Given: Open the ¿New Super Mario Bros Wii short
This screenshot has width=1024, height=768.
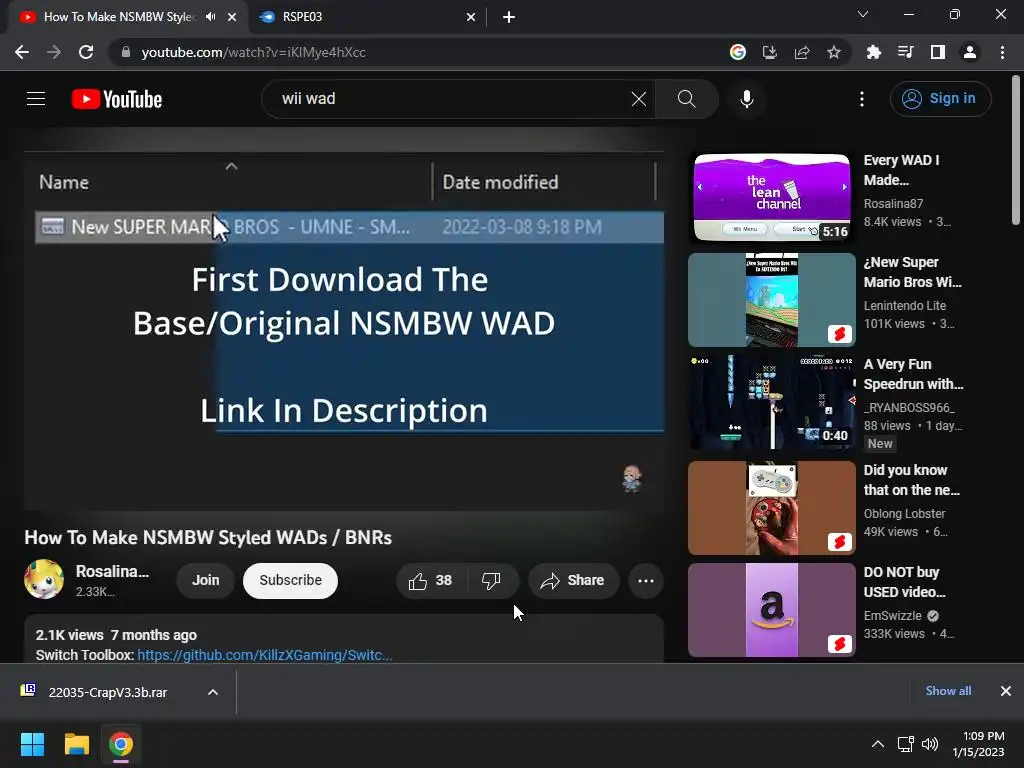Looking at the screenshot, I should tap(772, 300).
